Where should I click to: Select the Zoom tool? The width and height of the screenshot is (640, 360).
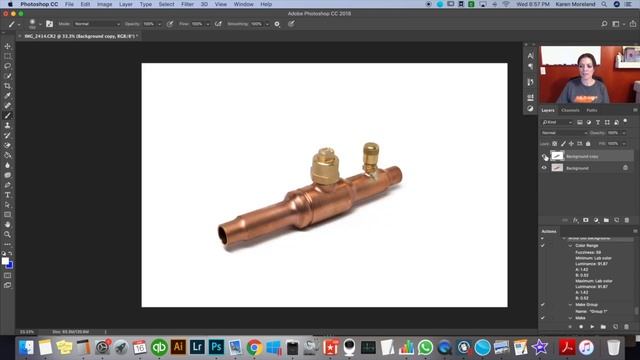click(7, 234)
